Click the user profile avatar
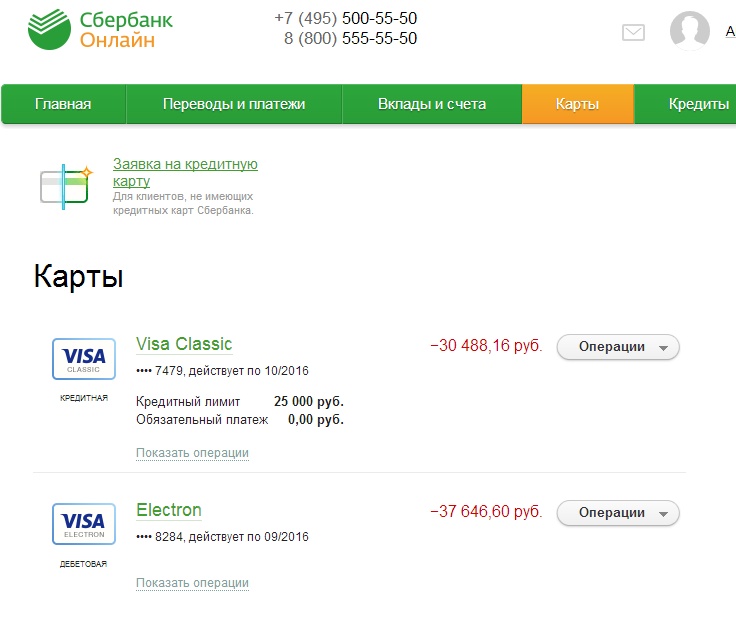The image size is (736, 633). tap(689, 31)
